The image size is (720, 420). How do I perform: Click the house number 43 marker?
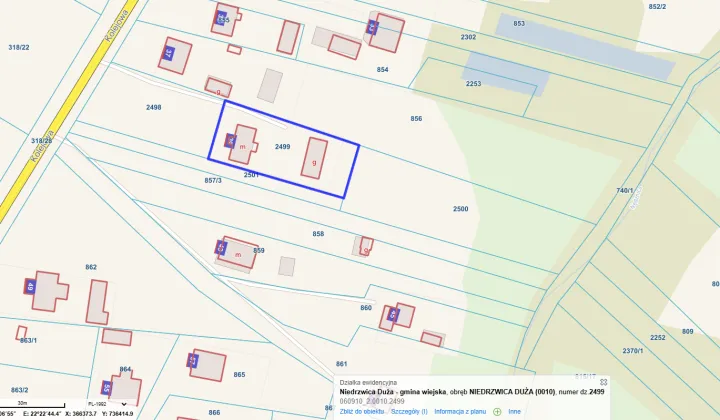pos(372,28)
